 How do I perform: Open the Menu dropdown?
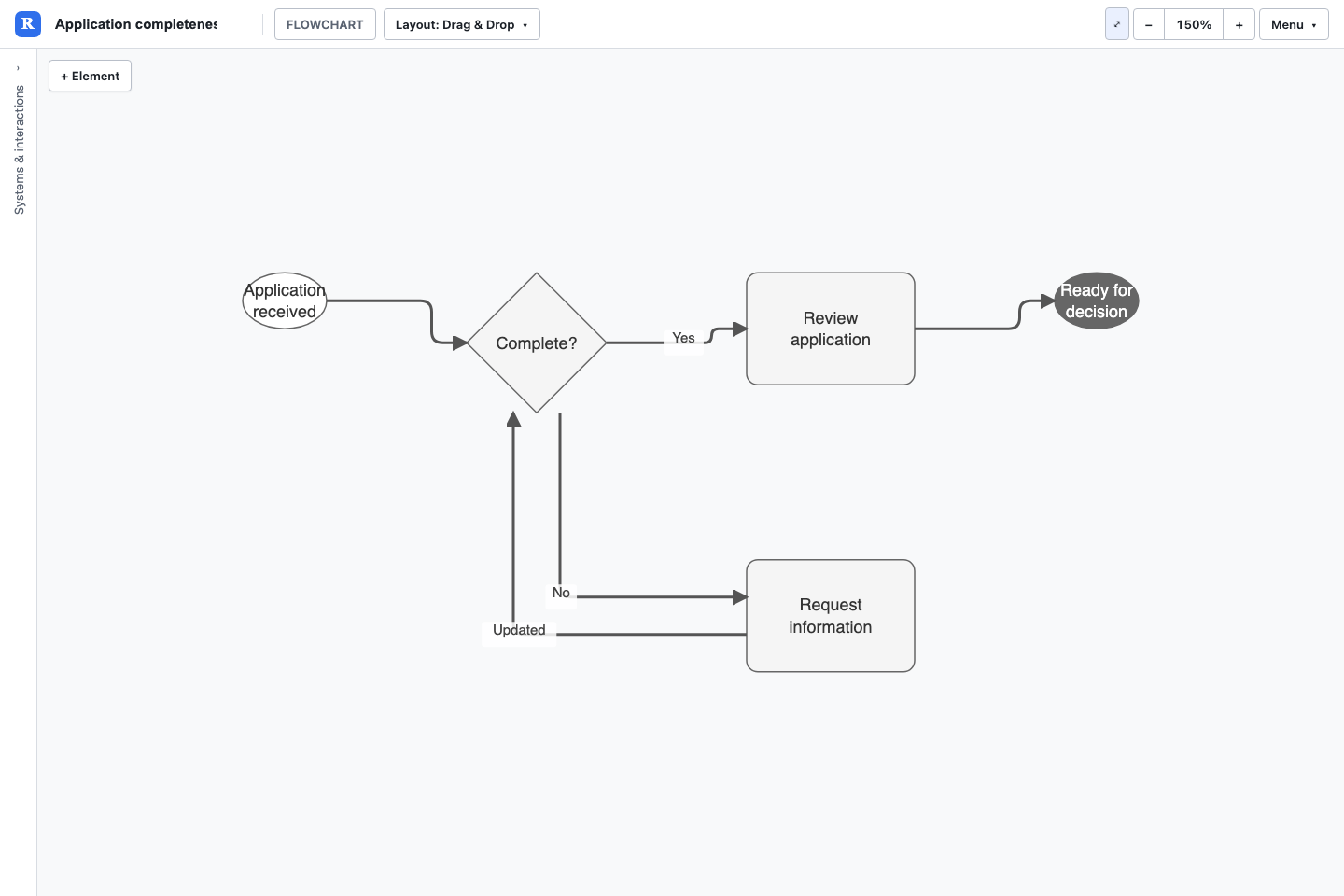pos(1294,24)
